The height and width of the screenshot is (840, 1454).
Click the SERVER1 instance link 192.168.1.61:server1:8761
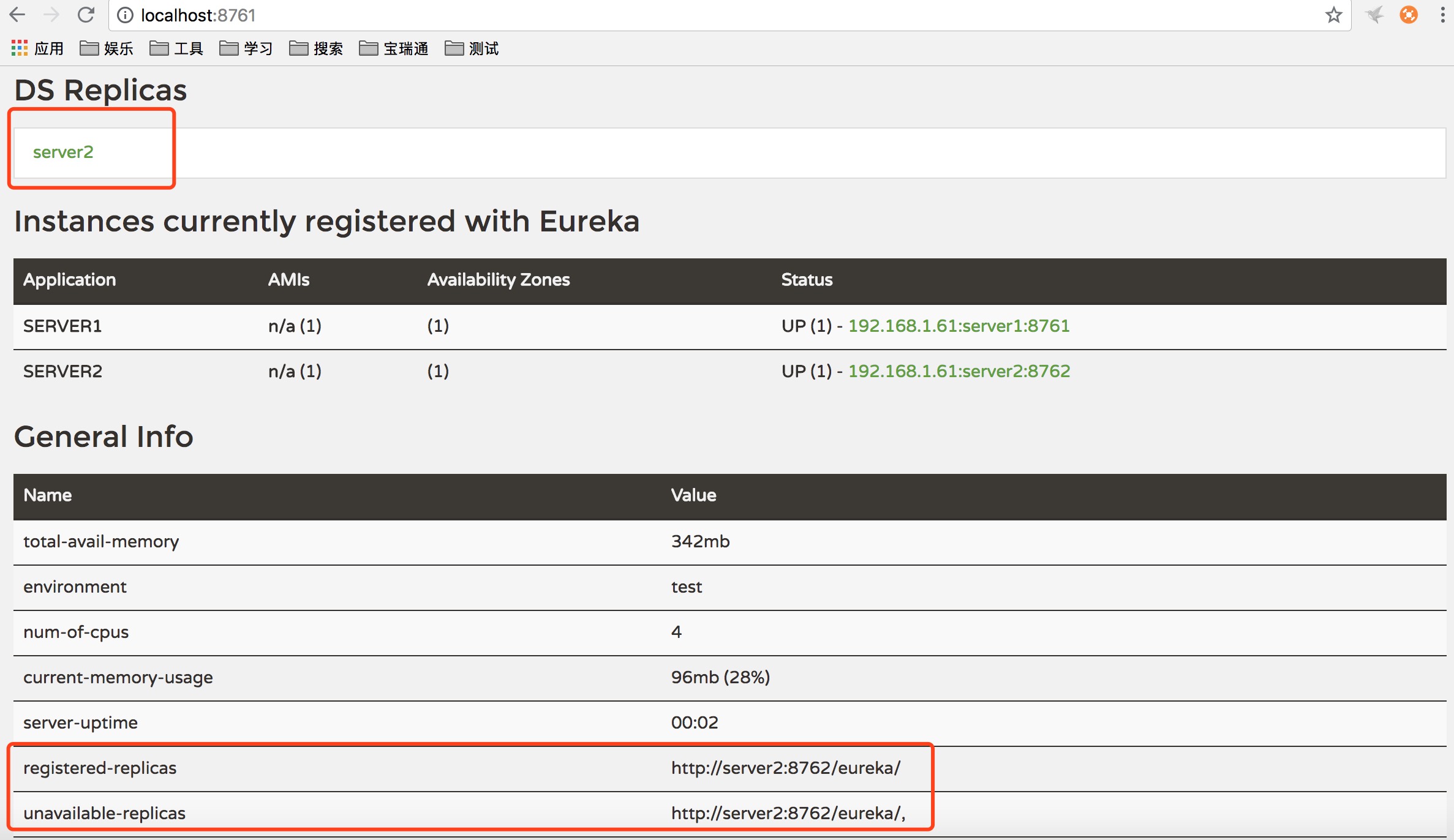pyautogui.click(x=959, y=326)
